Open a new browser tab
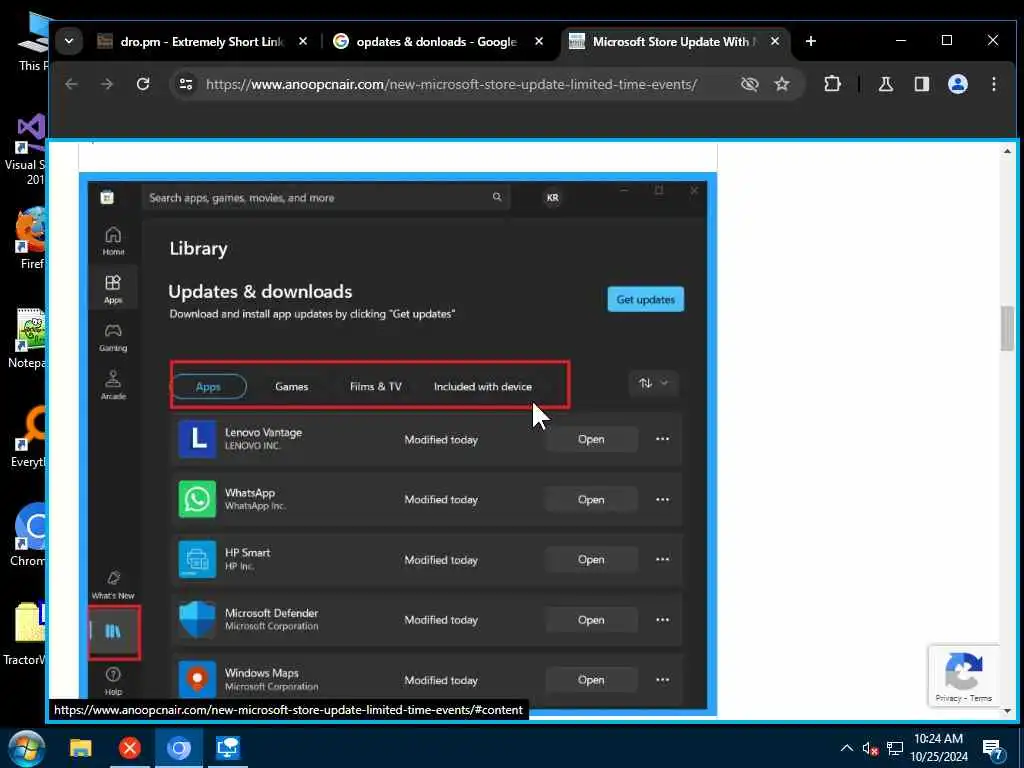Screen dimensions: 1024x768 tap(810, 41)
